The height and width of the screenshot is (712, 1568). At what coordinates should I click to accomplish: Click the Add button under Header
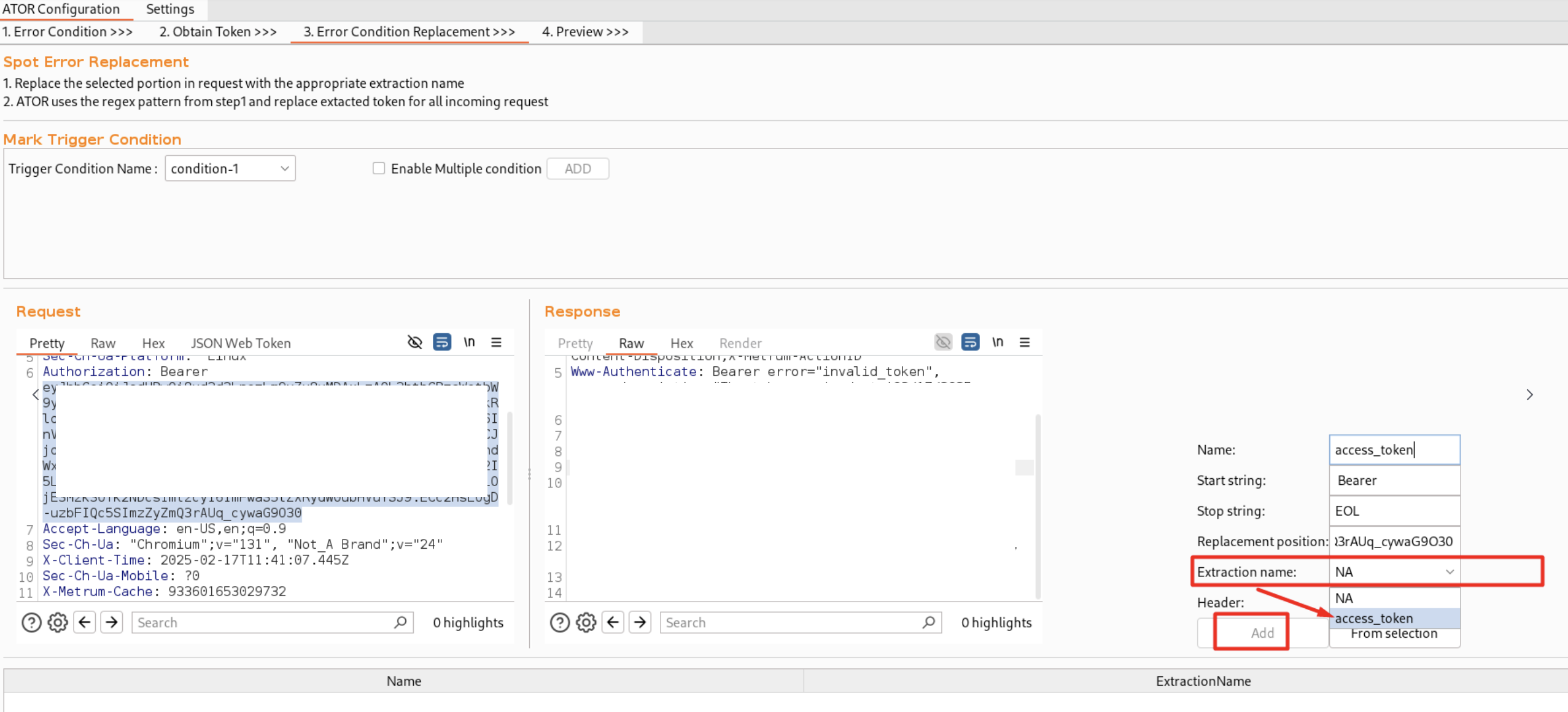tap(1262, 633)
